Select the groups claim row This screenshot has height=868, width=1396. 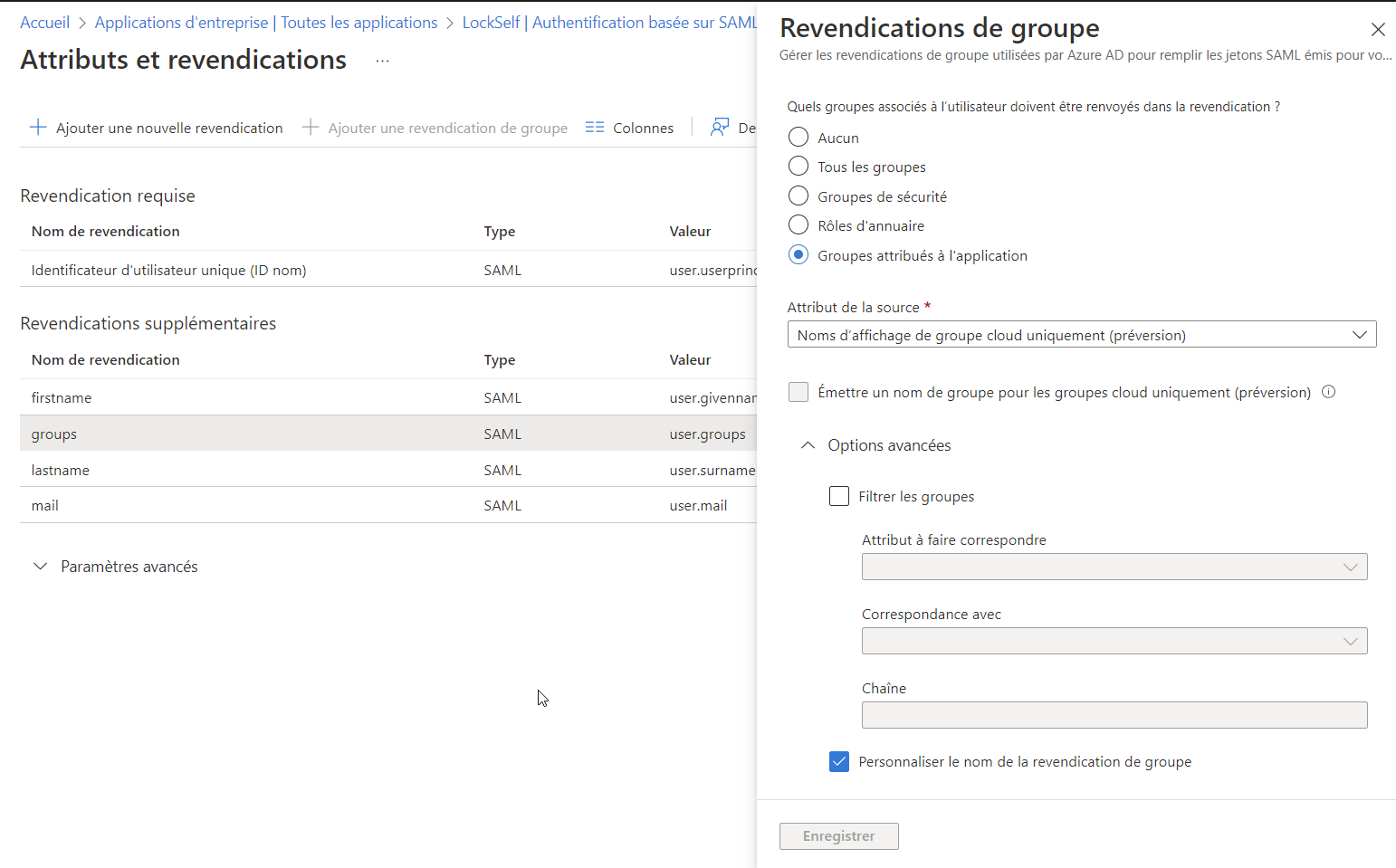click(388, 434)
